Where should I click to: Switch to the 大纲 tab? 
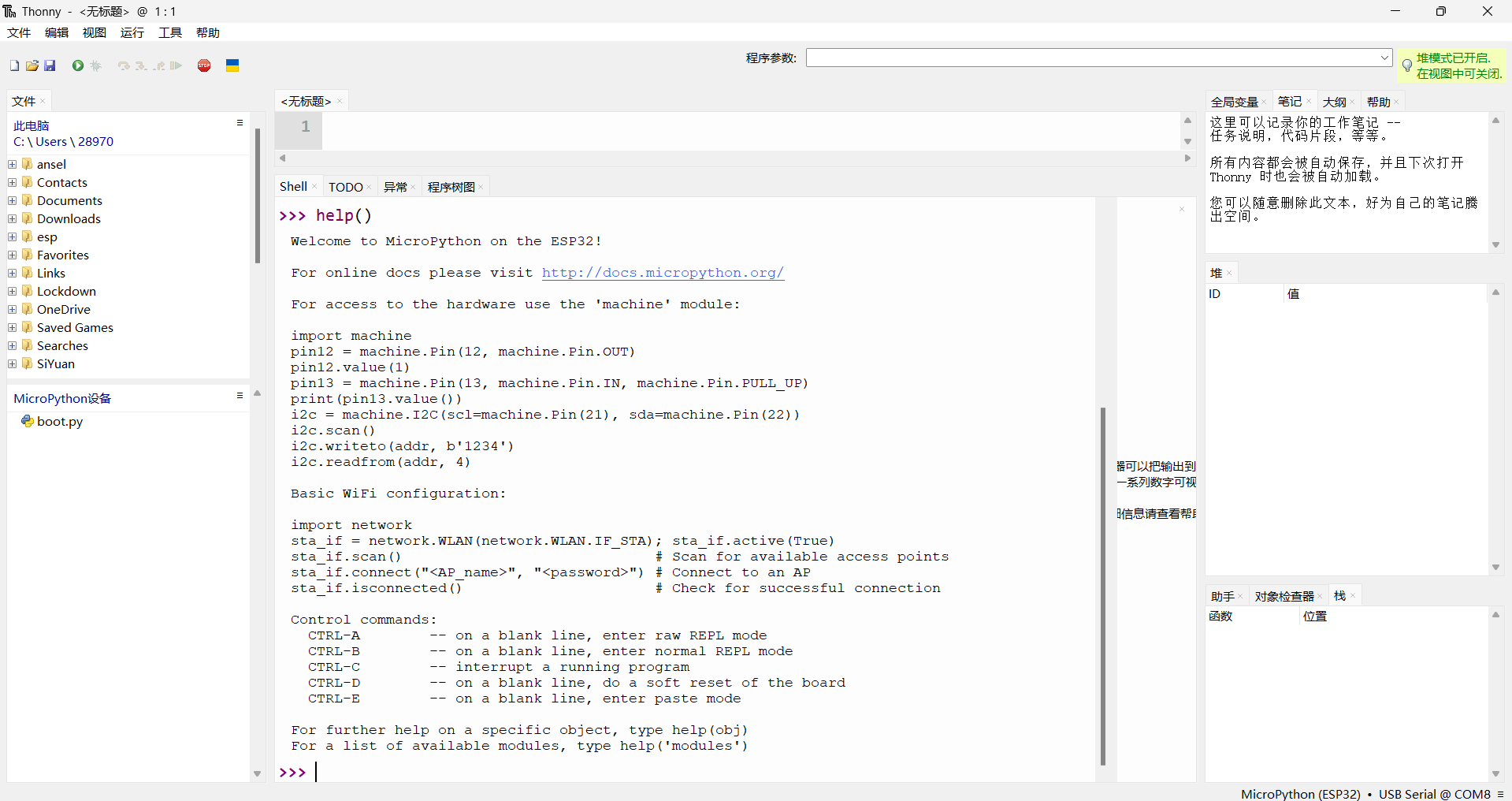click(1334, 102)
